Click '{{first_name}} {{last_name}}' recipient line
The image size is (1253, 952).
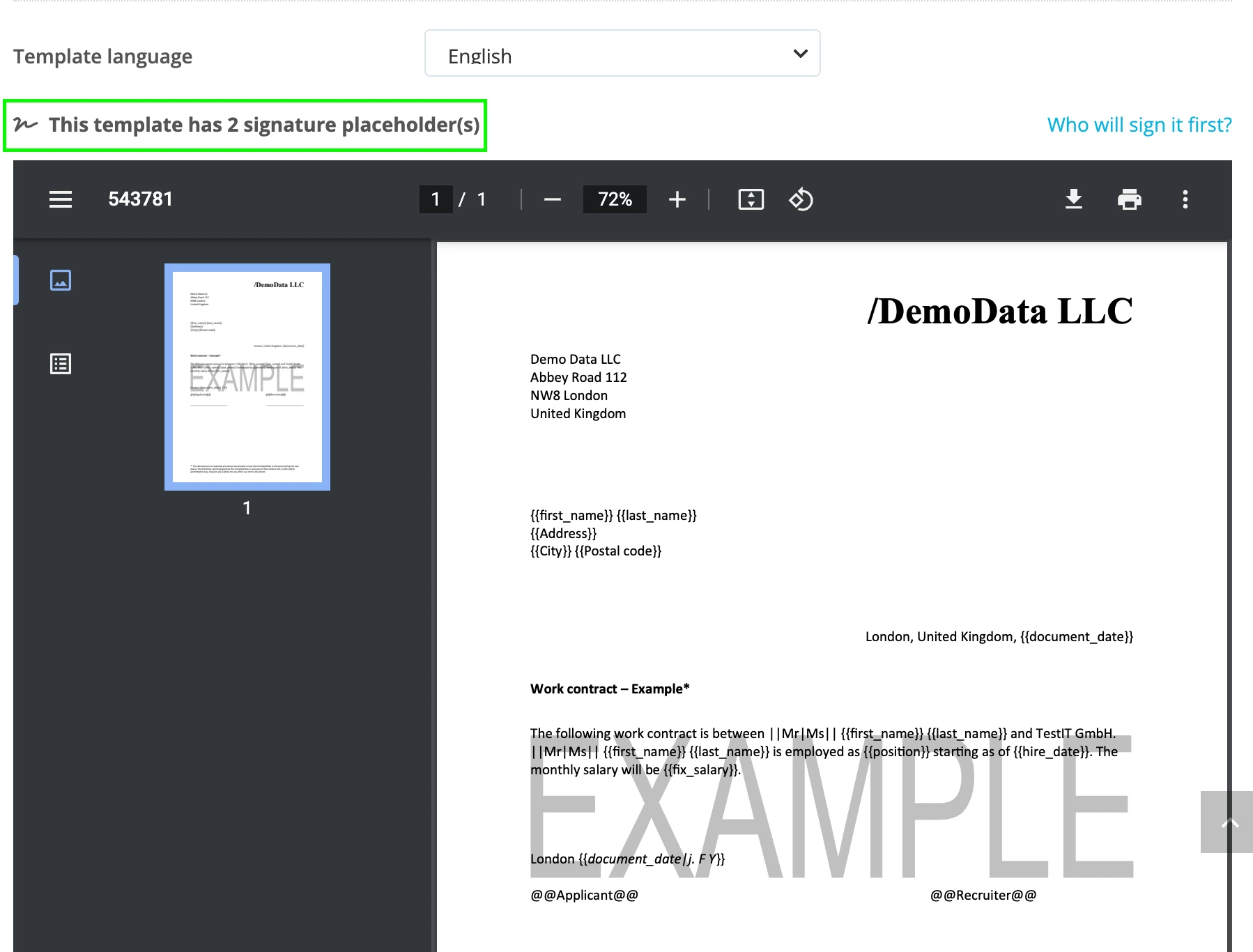[613, 515]
